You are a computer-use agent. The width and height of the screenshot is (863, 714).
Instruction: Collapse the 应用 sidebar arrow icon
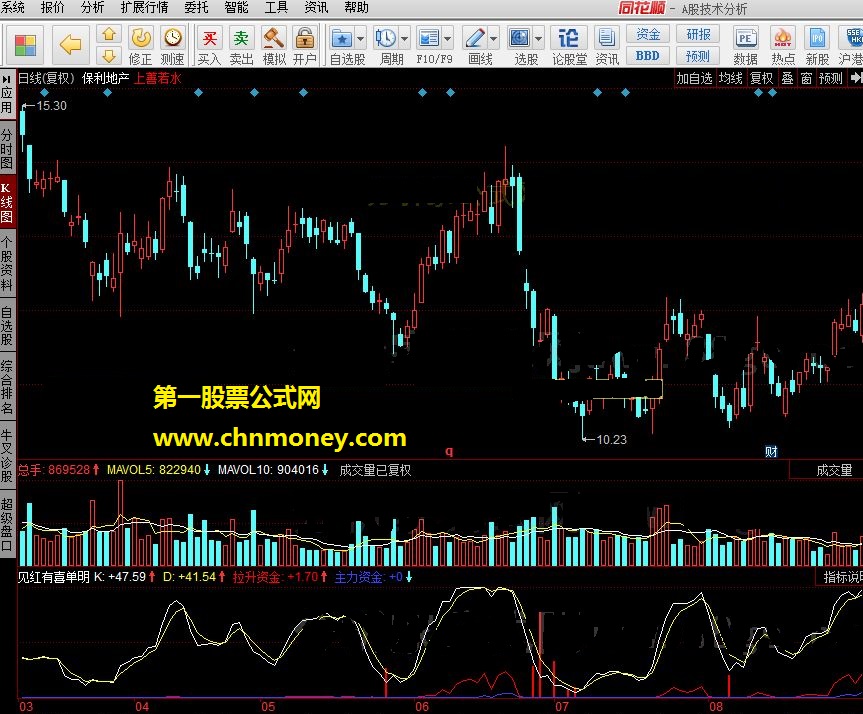7,79
